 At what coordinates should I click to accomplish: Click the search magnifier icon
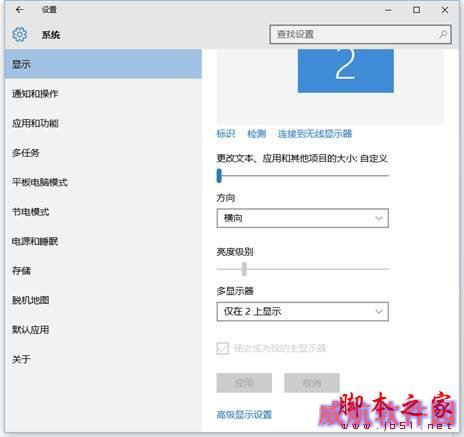point(443,34)
